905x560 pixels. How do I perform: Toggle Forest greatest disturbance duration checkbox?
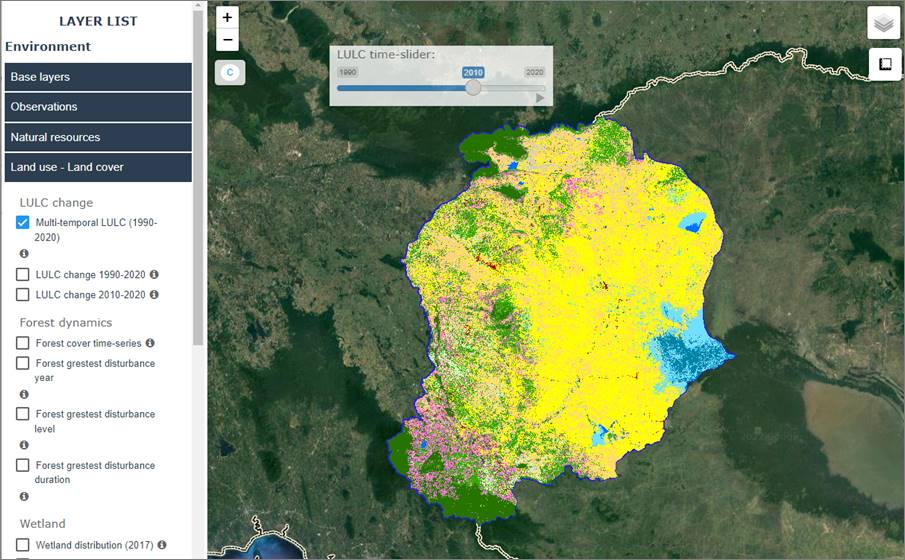pyautogui.click(x=23, y=465)
